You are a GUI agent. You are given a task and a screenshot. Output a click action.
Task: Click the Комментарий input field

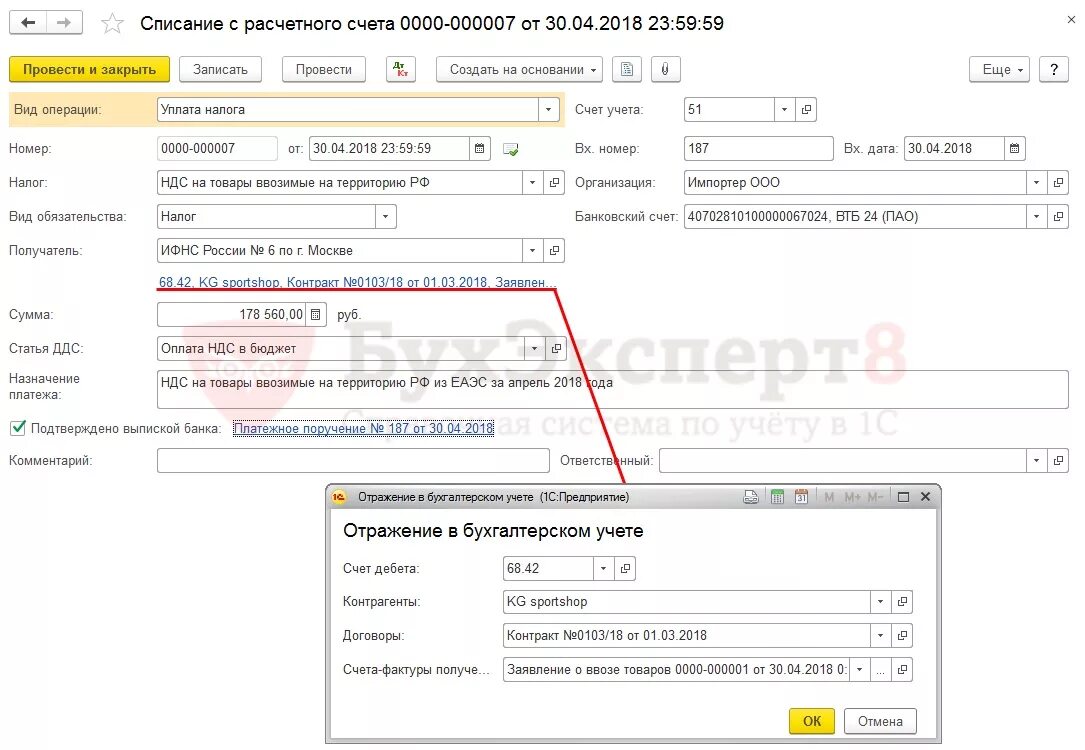(353, 460)
